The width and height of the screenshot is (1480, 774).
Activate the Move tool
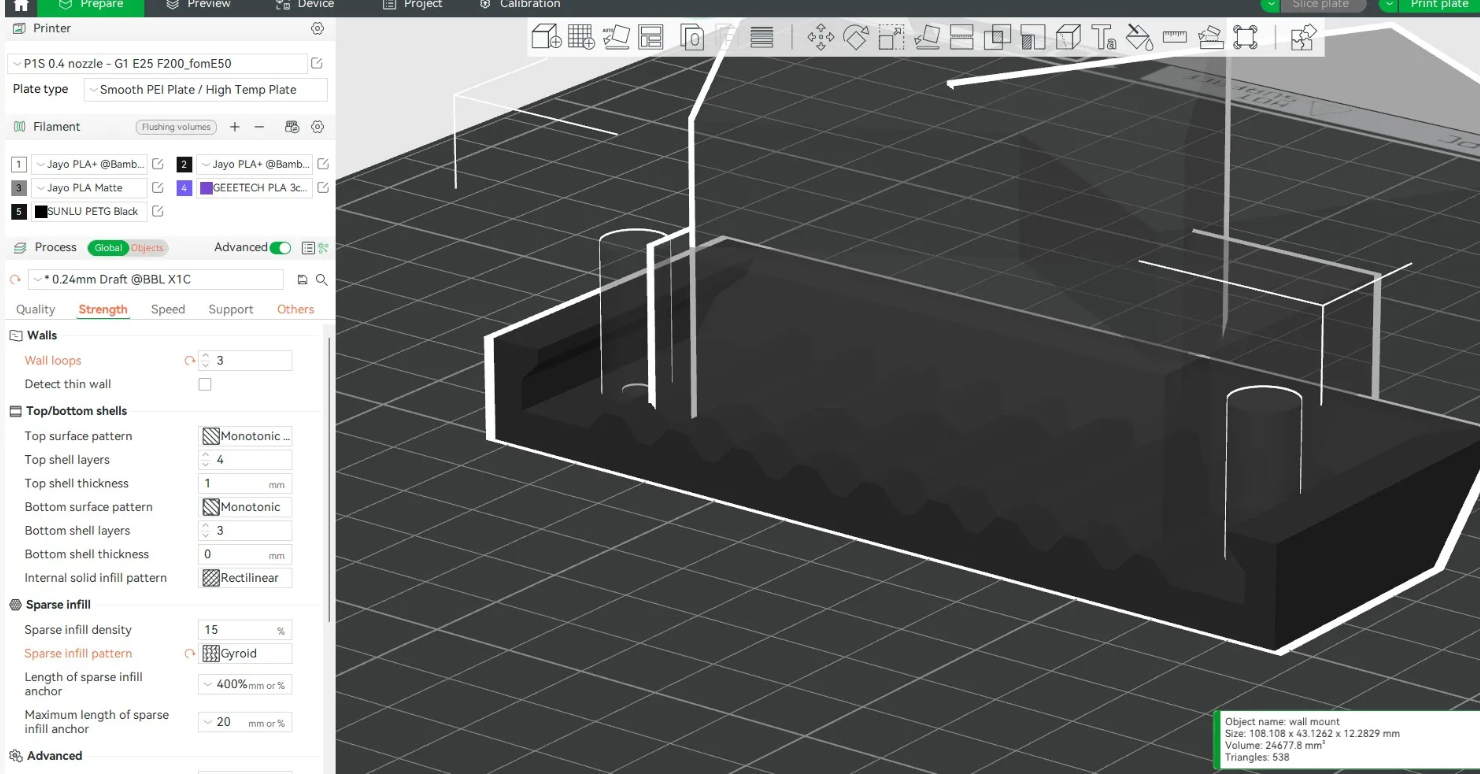click(821, 38)
